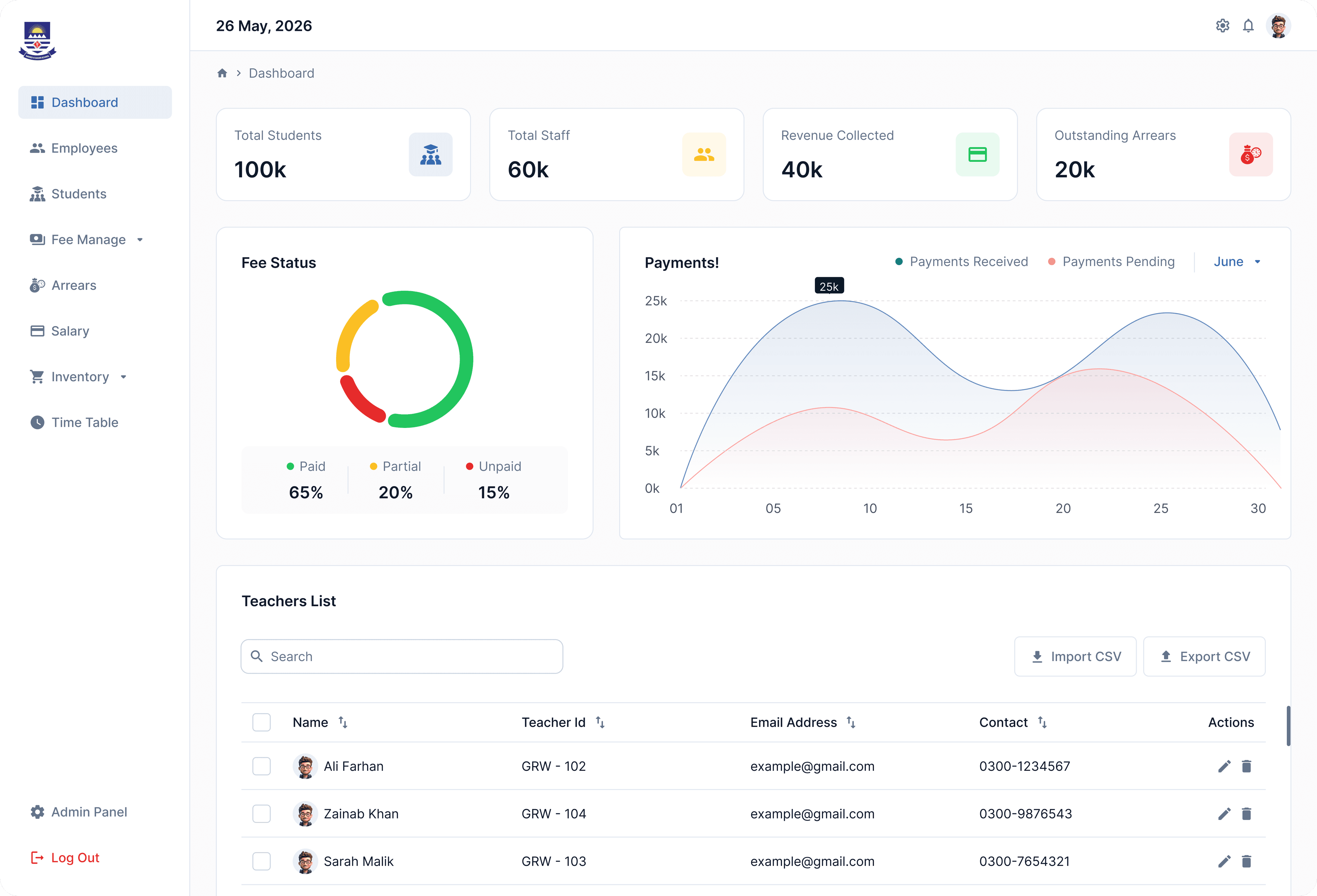Image resolution: width=1317 pixels, height=896 pixels.
Task: Delete Ali Farhan's row using trash icon
Action: (1246, 766)
